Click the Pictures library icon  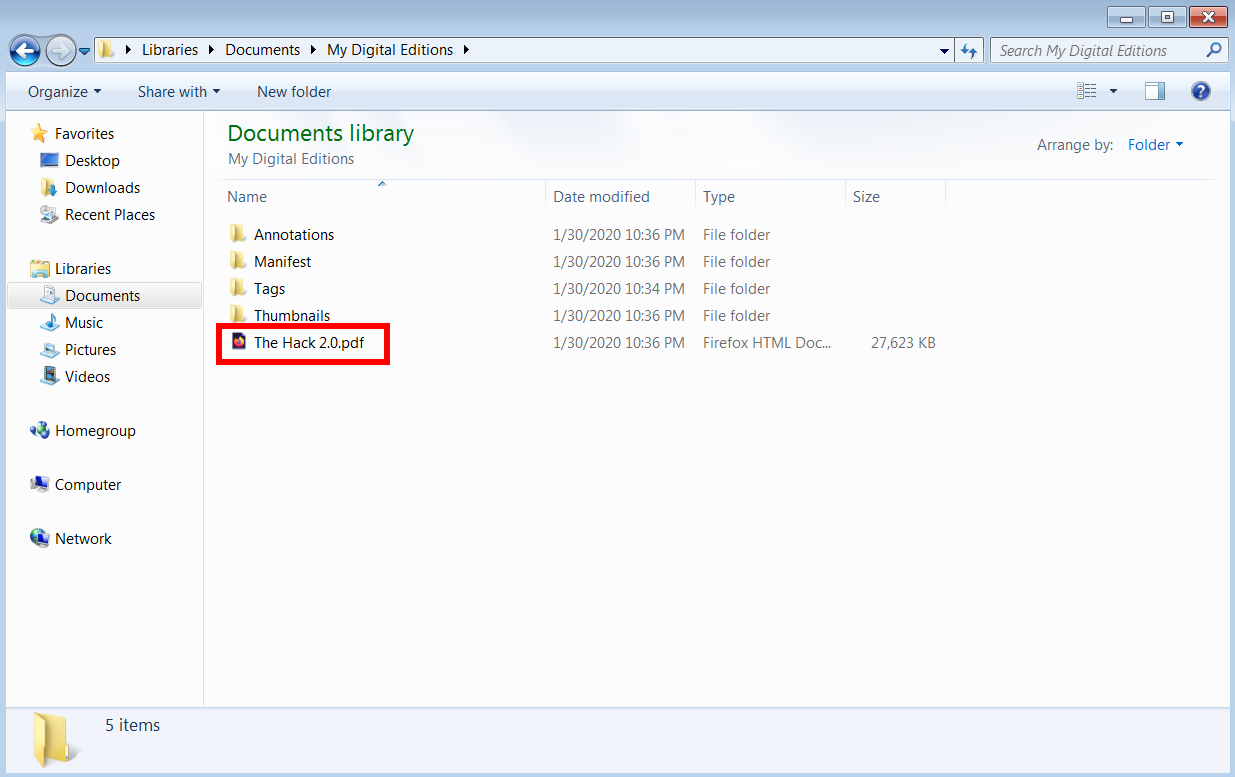(49, 349)
